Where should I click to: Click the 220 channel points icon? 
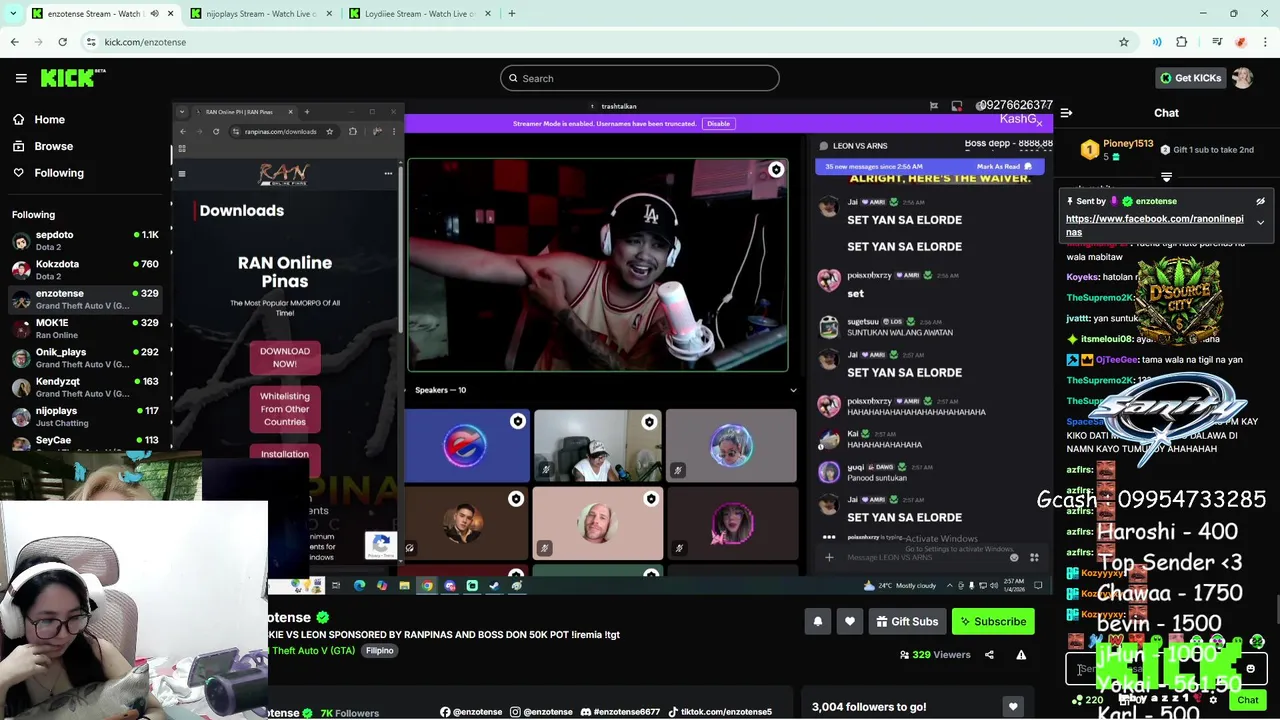(x=1087, y=700)
